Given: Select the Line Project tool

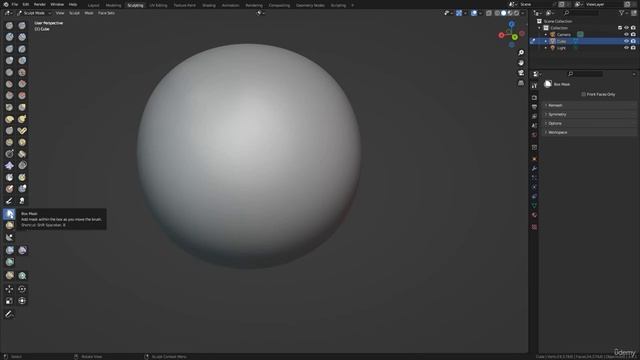Looking at the screenshot, I should [9, 237].
